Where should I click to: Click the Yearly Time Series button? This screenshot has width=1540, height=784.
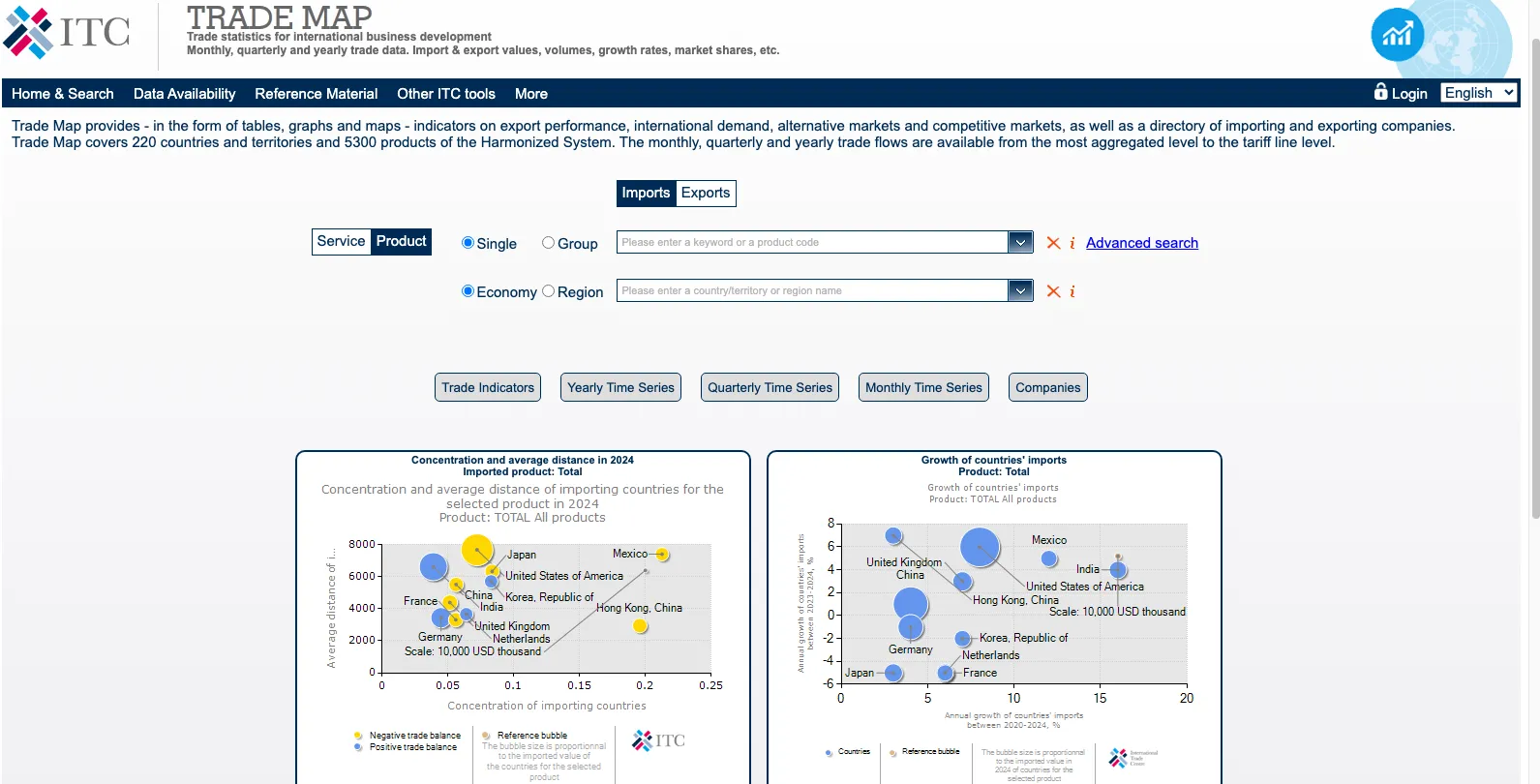pyautogui.click(x=620, y=387)
